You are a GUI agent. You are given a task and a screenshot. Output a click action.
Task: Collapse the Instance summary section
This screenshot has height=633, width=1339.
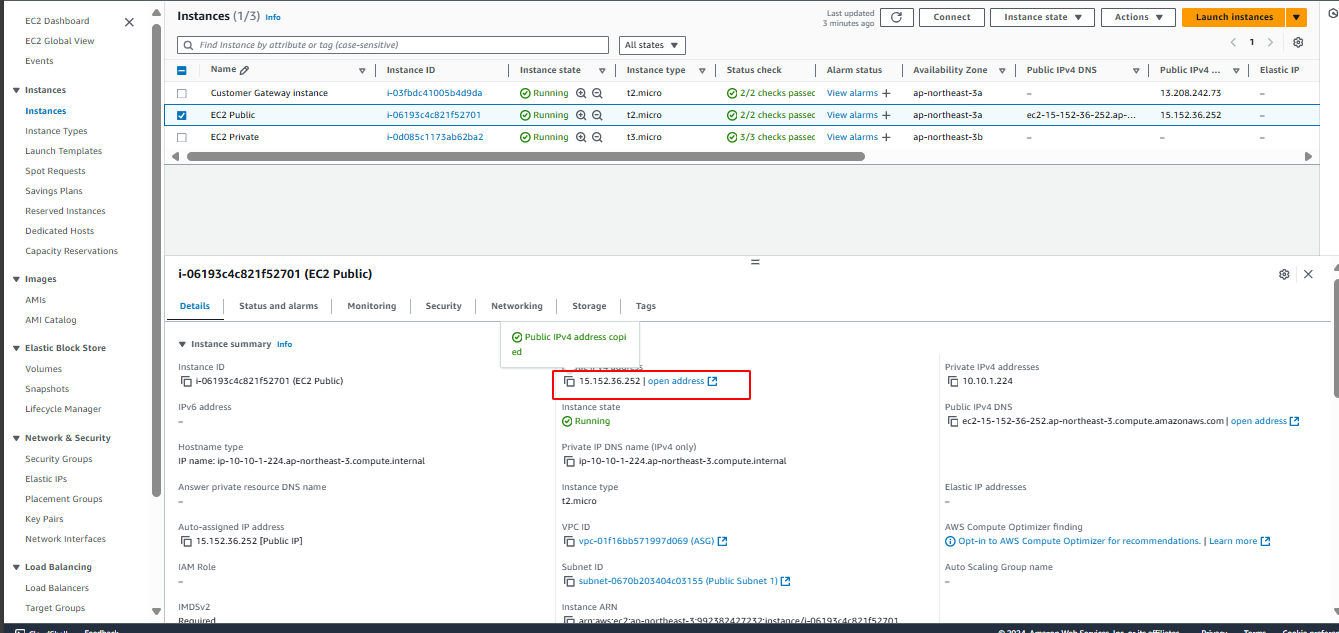tap(183, 345)
